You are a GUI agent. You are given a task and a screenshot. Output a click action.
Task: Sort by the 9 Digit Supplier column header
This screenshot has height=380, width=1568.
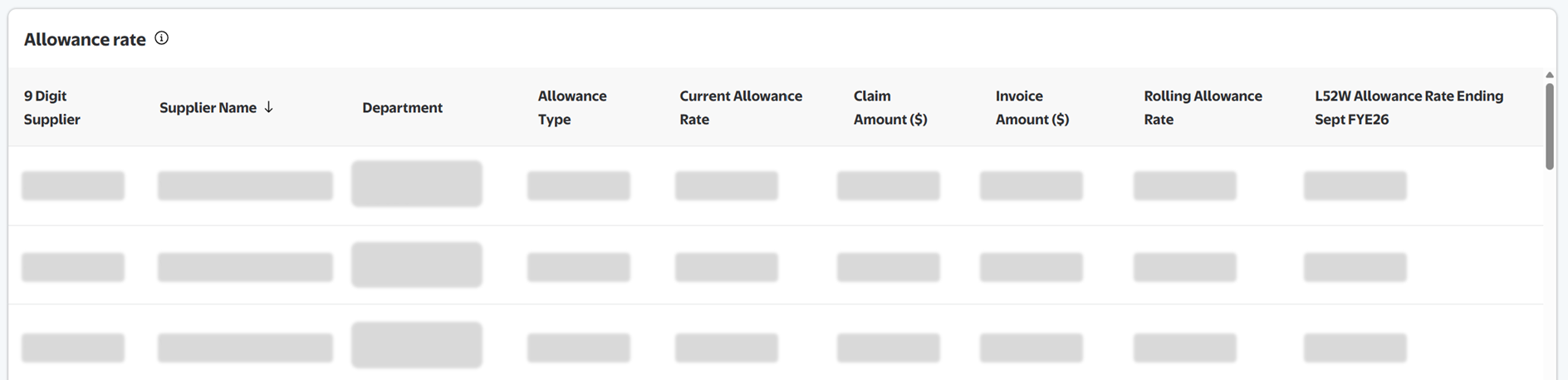(x=51, y=107)
